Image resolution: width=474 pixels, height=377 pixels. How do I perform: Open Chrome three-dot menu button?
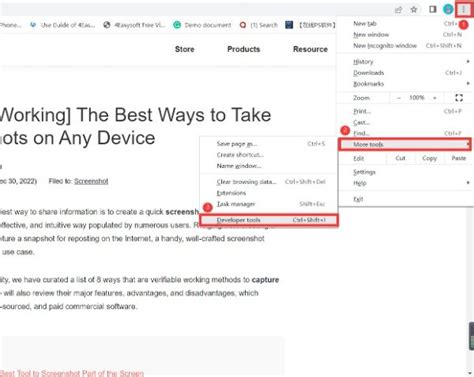(x=464, y=9)
